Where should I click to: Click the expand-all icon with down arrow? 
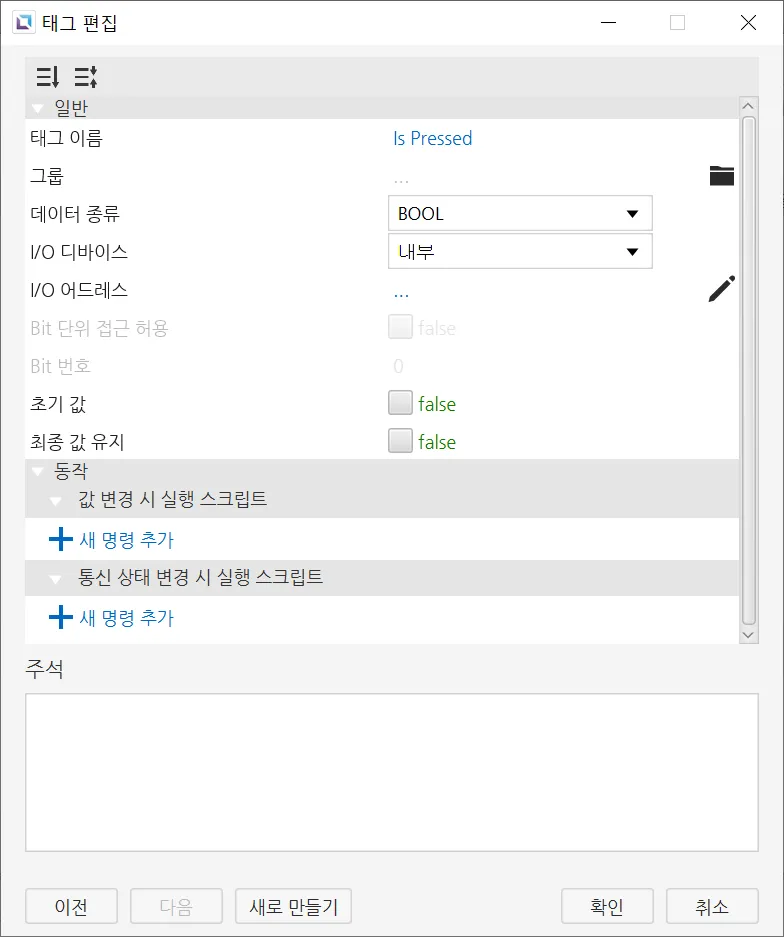pyautogui.click(x=47, y=77)
